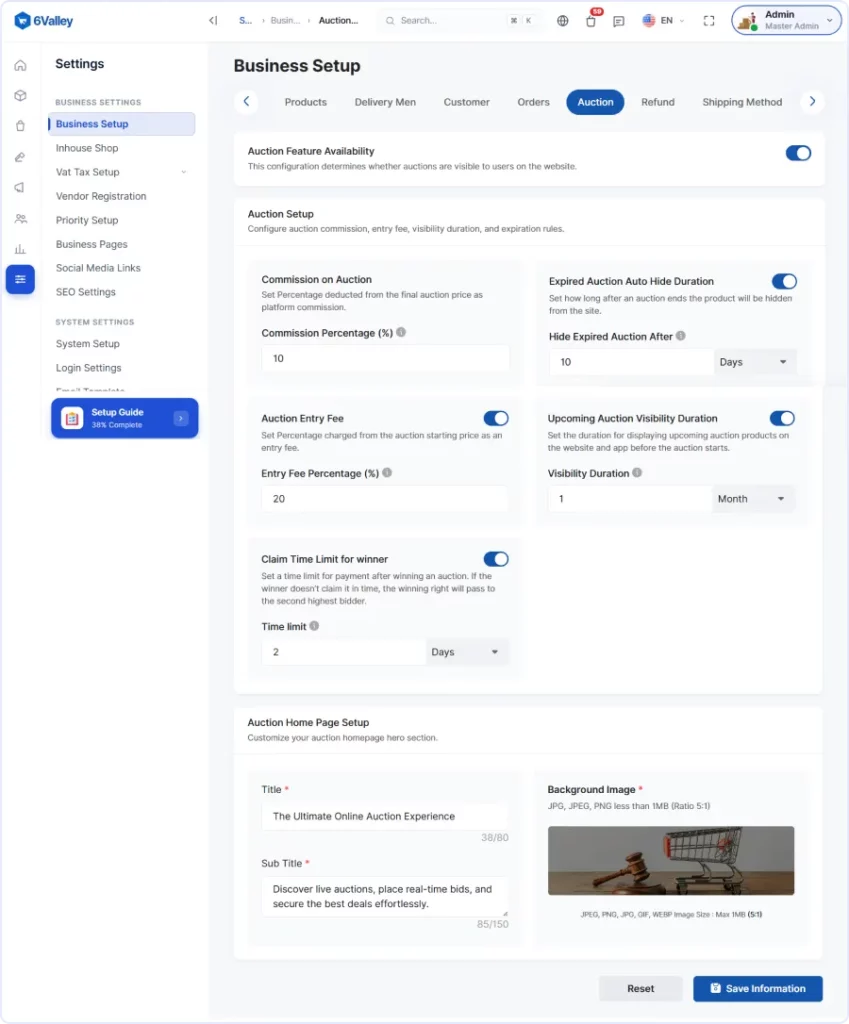Toggle Auction Feature Availability switch
The width and height of the screenshot is (849, 1024).
coord(798,153)
